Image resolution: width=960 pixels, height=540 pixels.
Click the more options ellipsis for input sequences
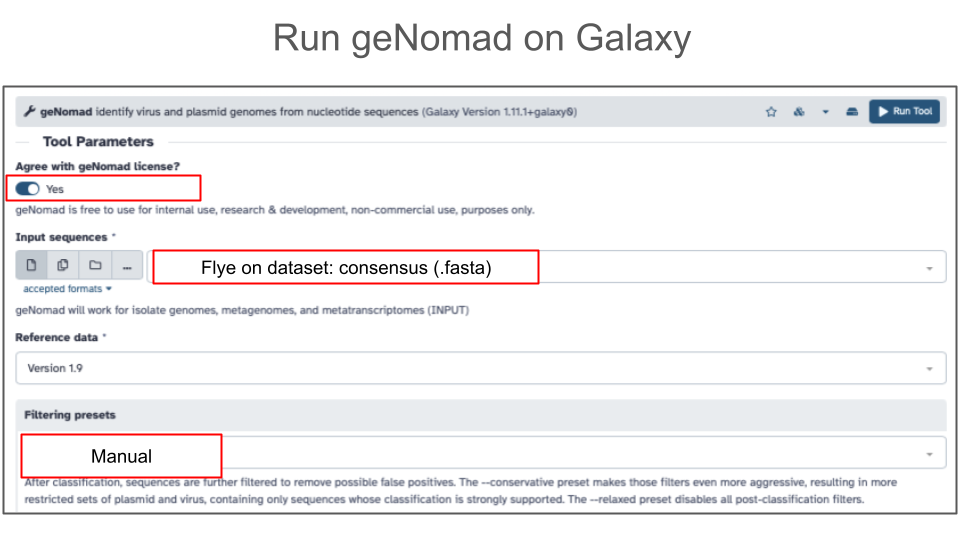(127, 266)
